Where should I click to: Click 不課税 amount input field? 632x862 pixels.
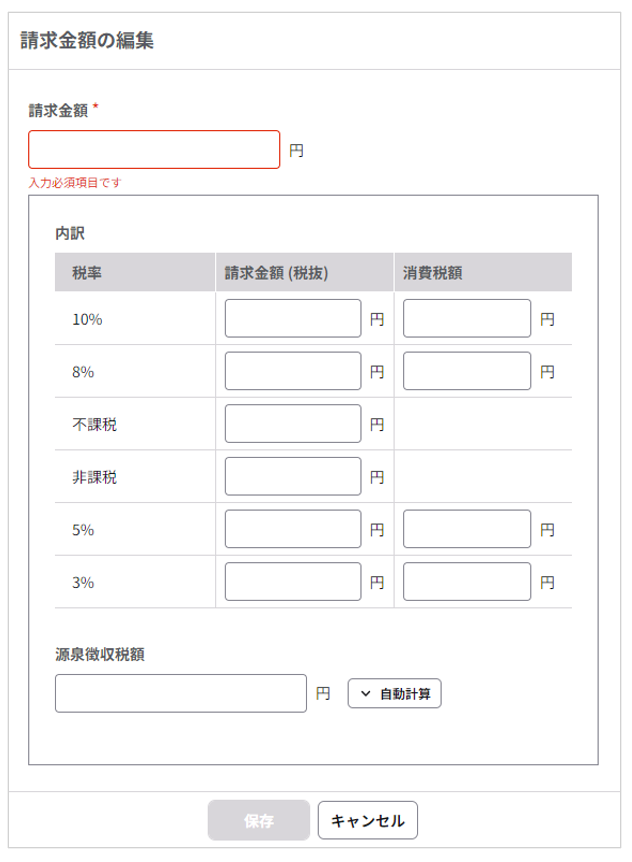292,424
